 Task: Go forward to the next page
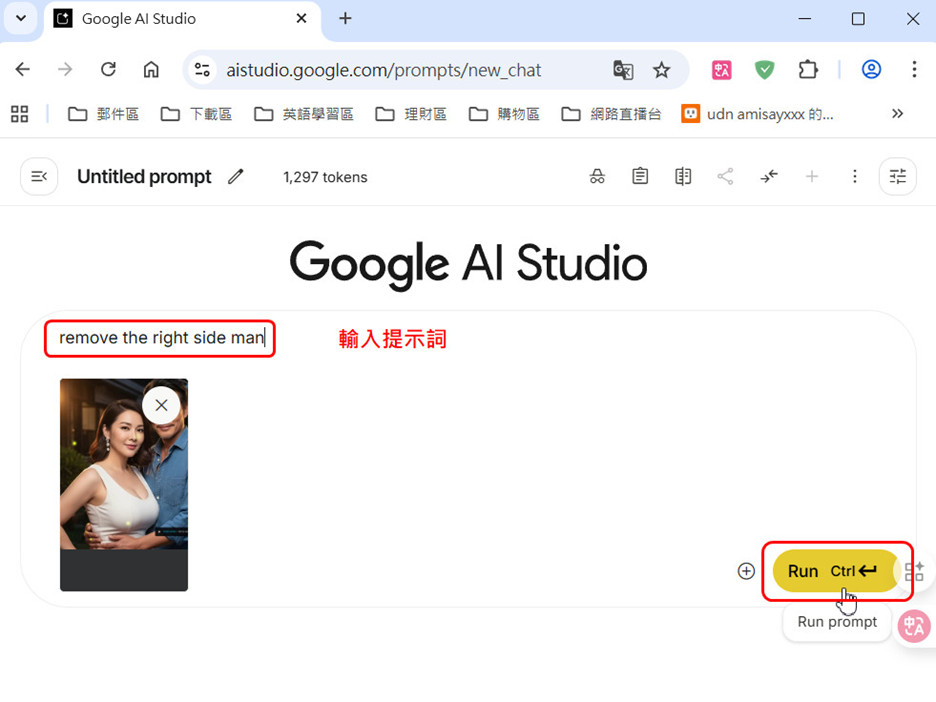click(x=65, y=70)
